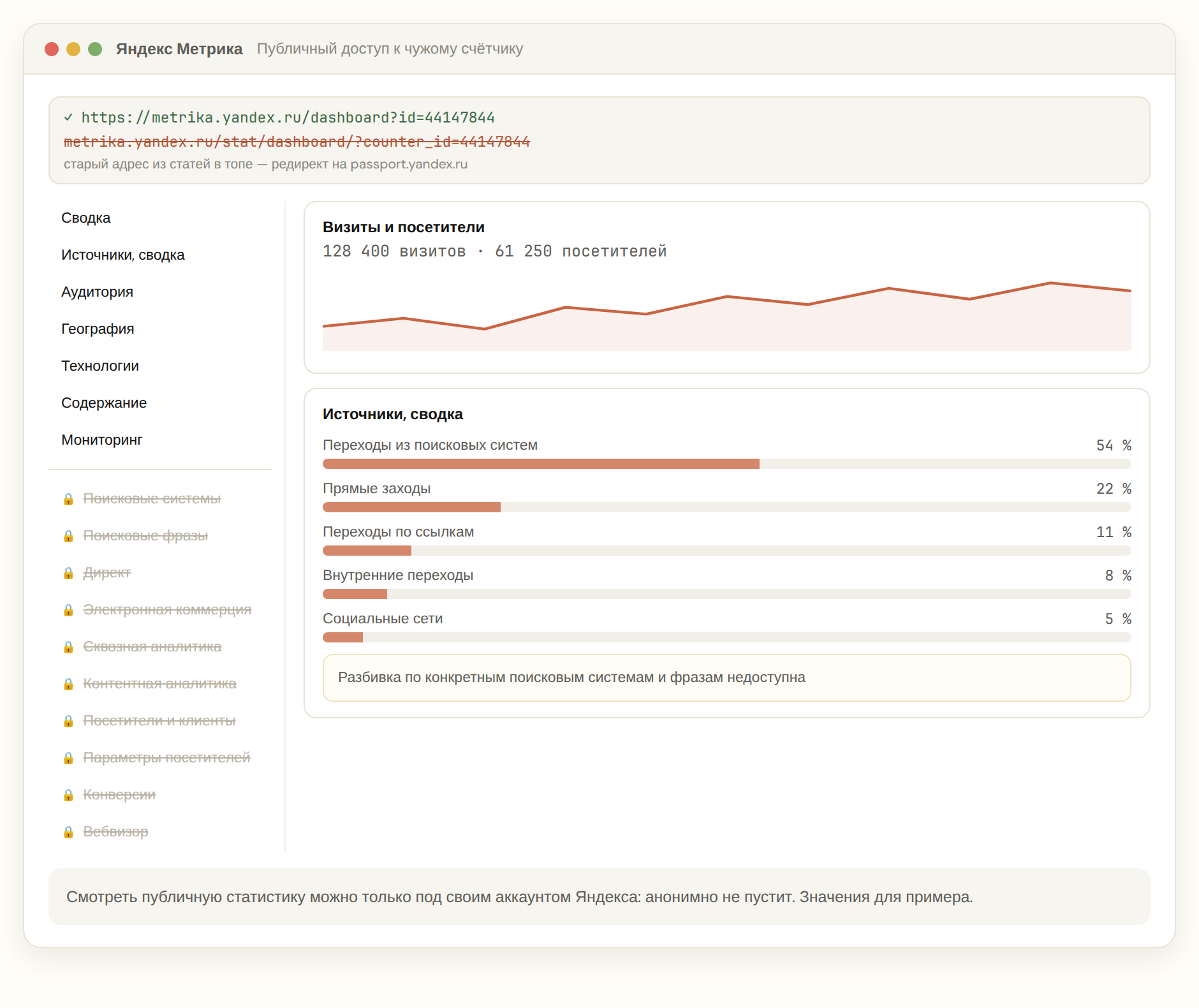Close the window with the red button
The image size is (1199, 1008).
pos(52,49)
